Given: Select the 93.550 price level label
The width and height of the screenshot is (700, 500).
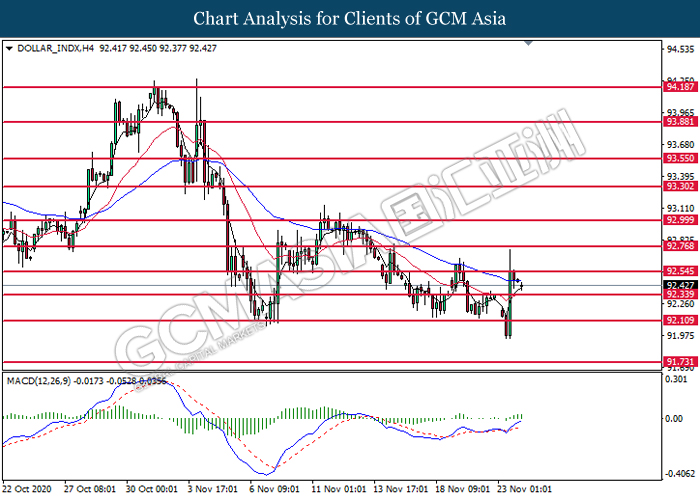Looking at the screenshot, I should [x=680, y=158].
